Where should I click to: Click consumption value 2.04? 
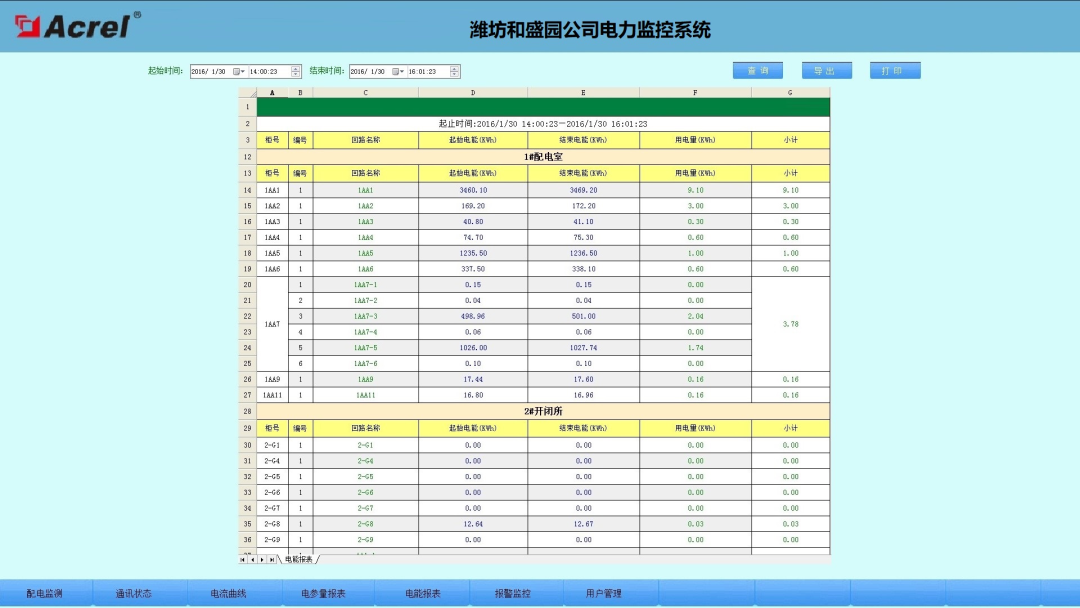[x=695, y=317]
